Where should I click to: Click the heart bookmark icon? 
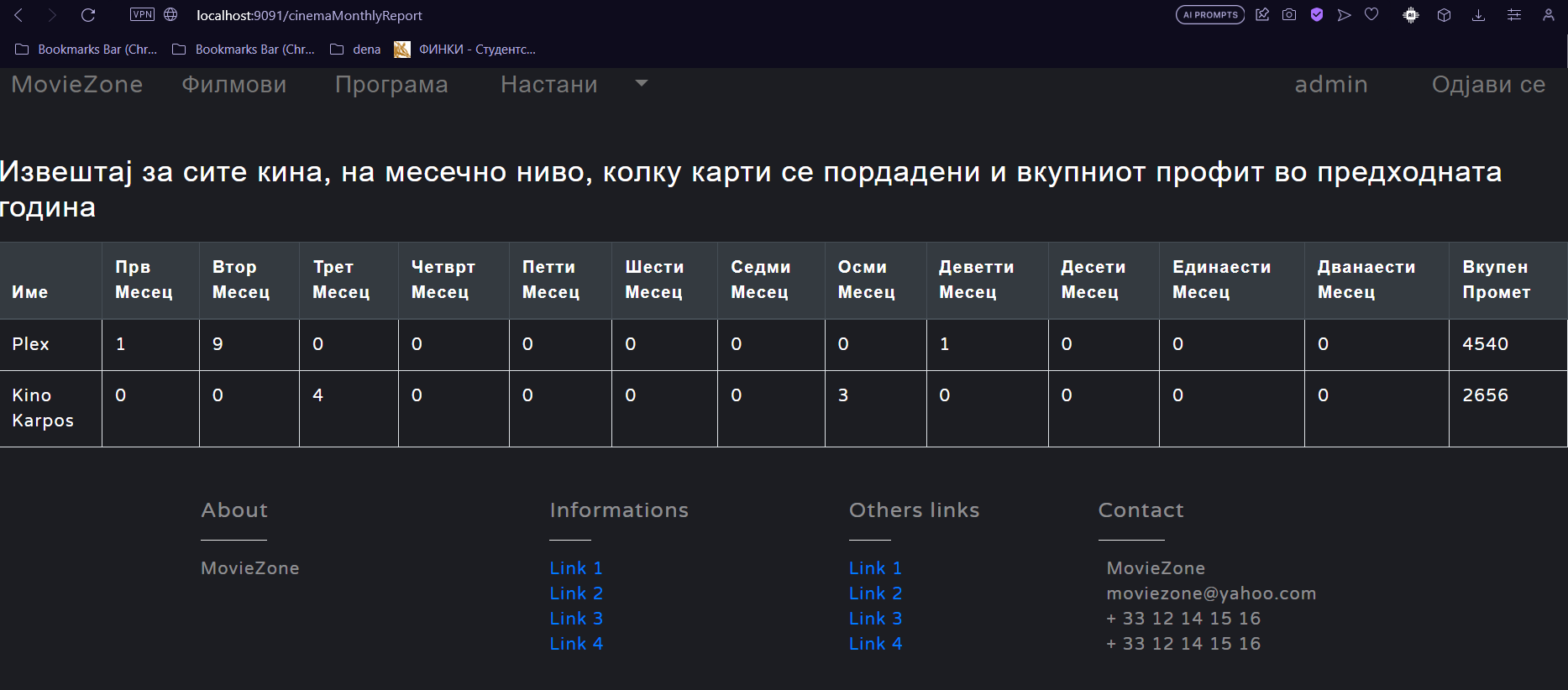point(1371,15)
